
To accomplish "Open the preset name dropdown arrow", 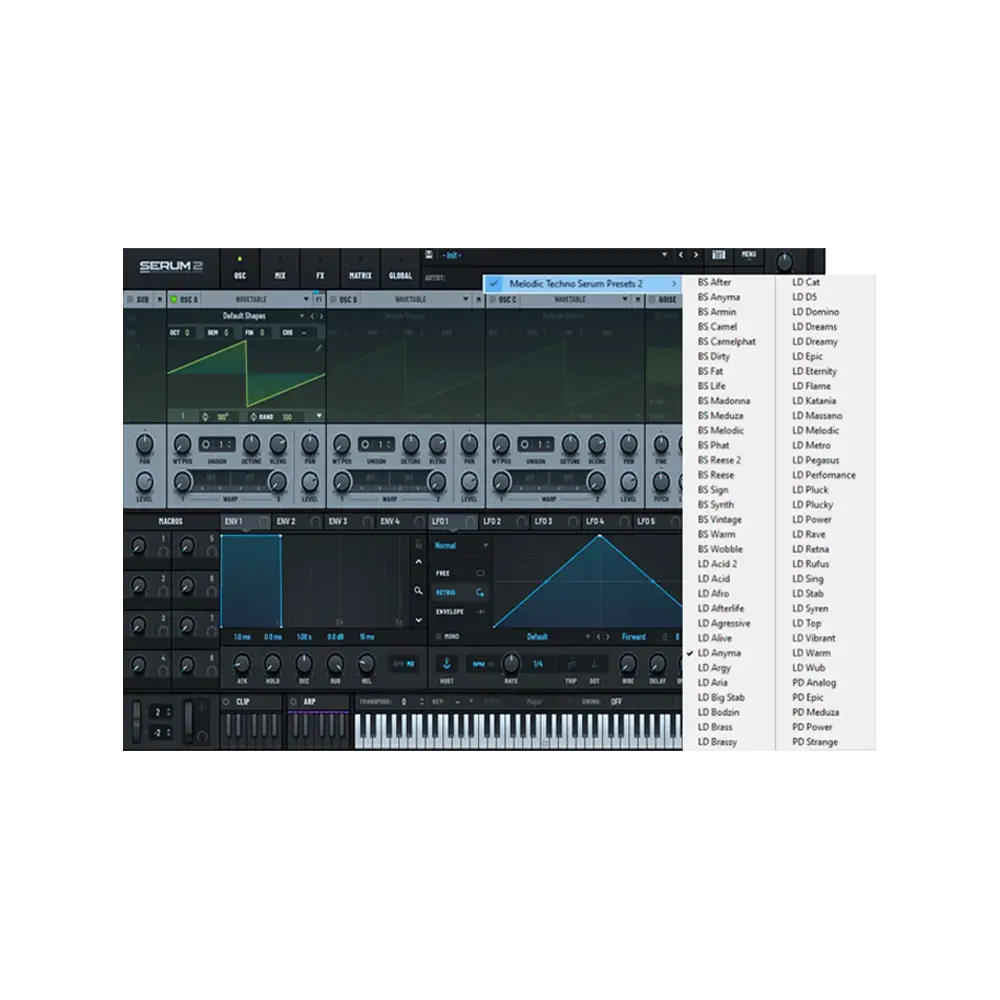I will (664, 255).
